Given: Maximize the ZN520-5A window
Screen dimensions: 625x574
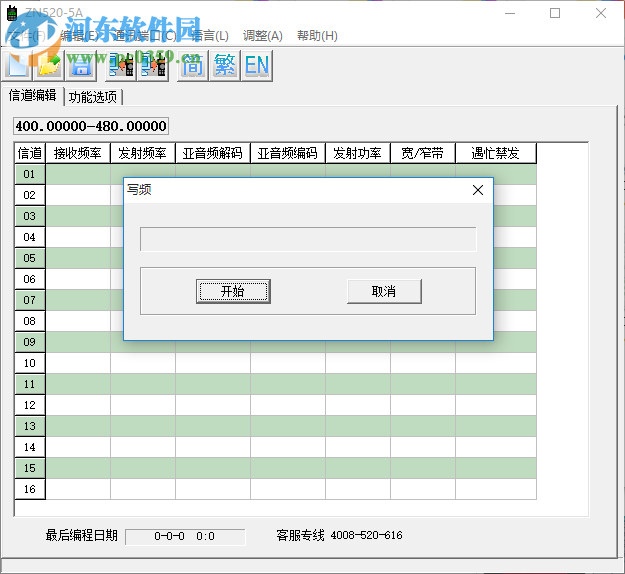Looking at the screenshot, I should point(554,14).
